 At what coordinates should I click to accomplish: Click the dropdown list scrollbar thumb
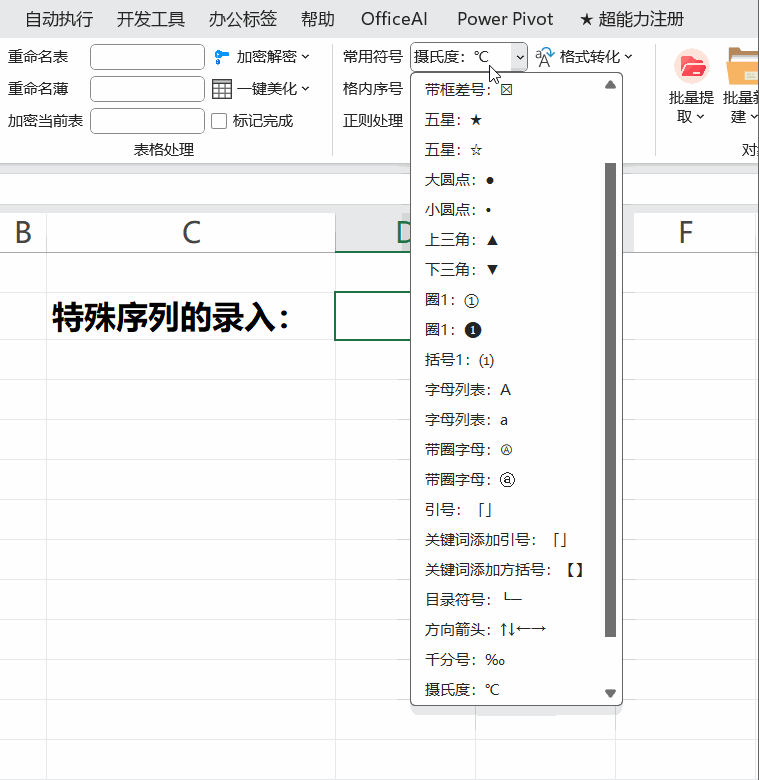click(x=610, y=399)
